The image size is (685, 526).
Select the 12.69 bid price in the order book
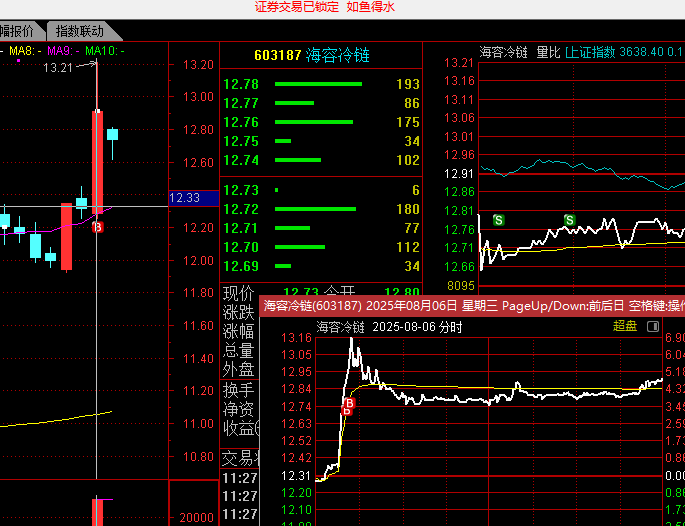point(241,266)
